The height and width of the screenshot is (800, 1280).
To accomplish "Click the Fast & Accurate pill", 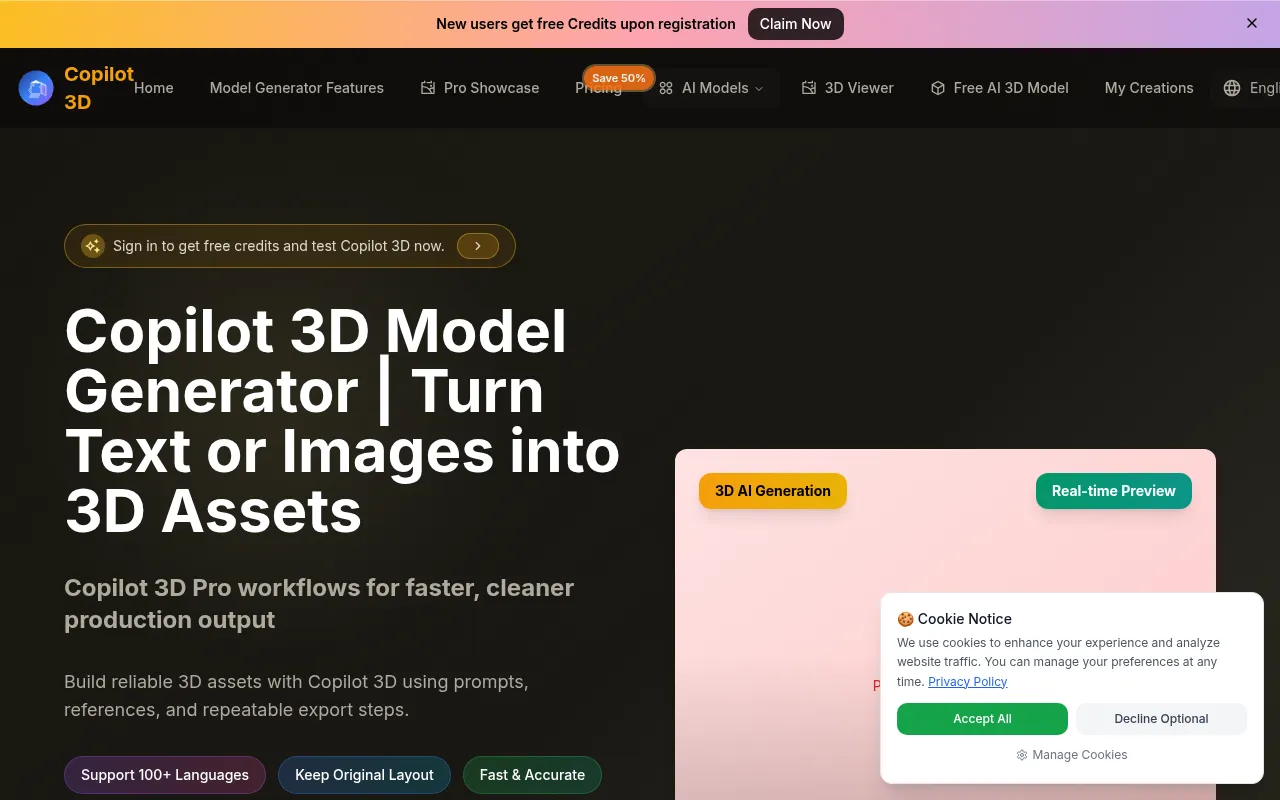I will tap(532, 775).
